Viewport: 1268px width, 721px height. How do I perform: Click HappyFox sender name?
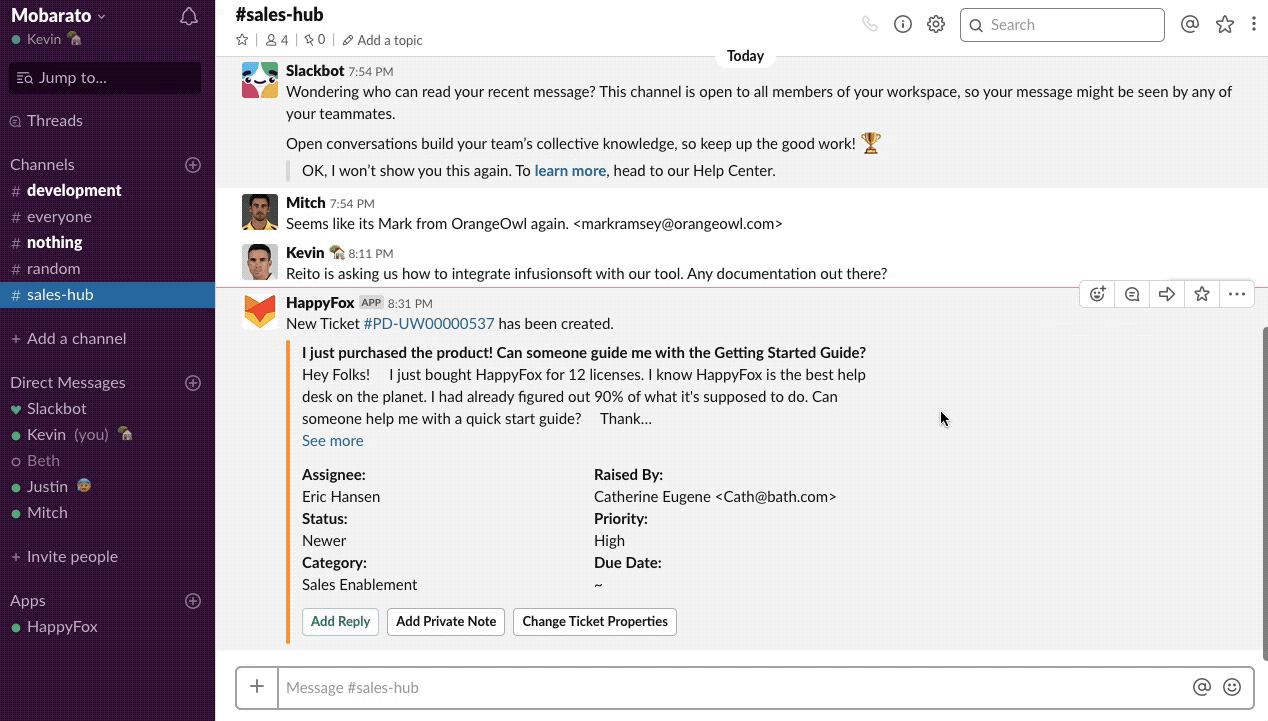click(320, 302)
